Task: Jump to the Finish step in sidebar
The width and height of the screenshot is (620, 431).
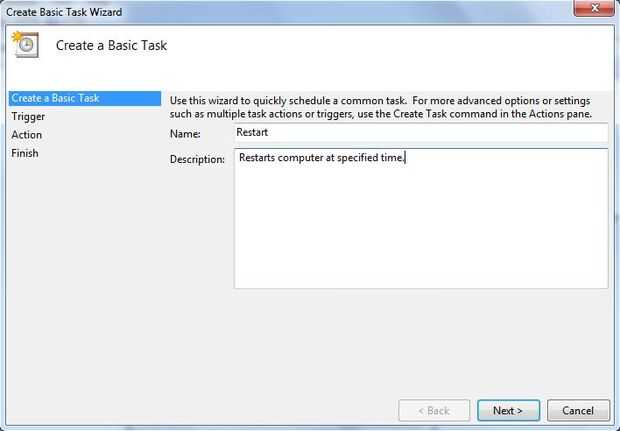Action: (x=25, y=153)
